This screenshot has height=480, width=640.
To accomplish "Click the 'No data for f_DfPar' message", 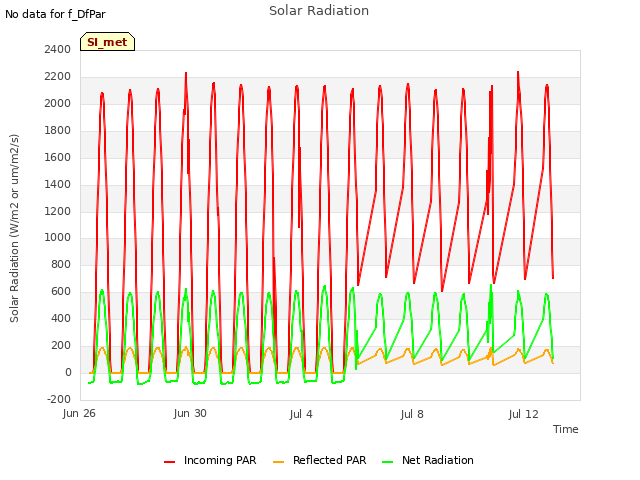I will 56,14.
